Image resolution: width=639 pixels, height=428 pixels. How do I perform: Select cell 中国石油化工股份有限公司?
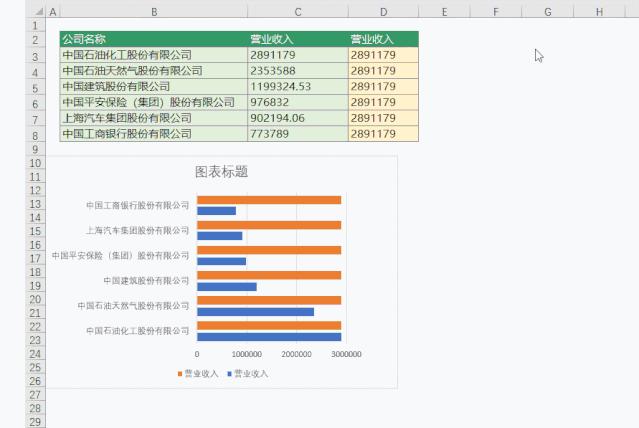click(x=154, y=55)
